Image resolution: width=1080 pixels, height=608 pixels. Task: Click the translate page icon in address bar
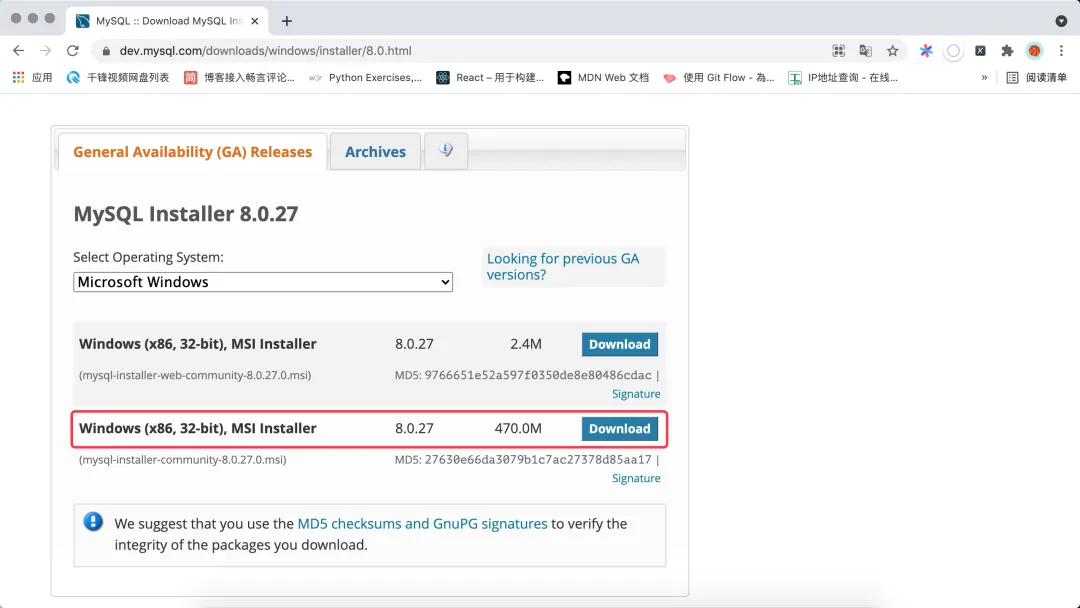(866, 50)
